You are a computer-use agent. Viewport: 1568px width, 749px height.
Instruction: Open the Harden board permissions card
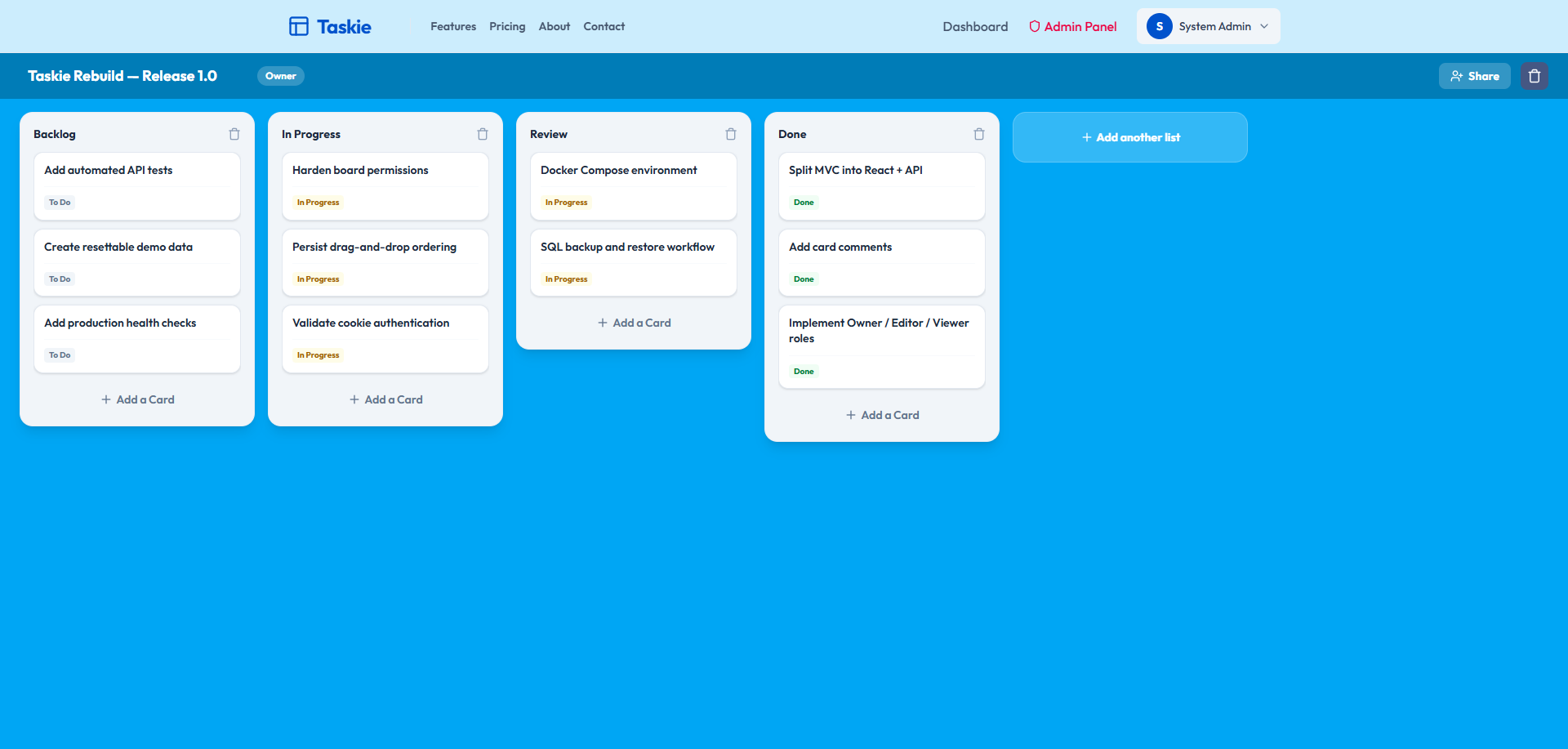click(385, 186)
